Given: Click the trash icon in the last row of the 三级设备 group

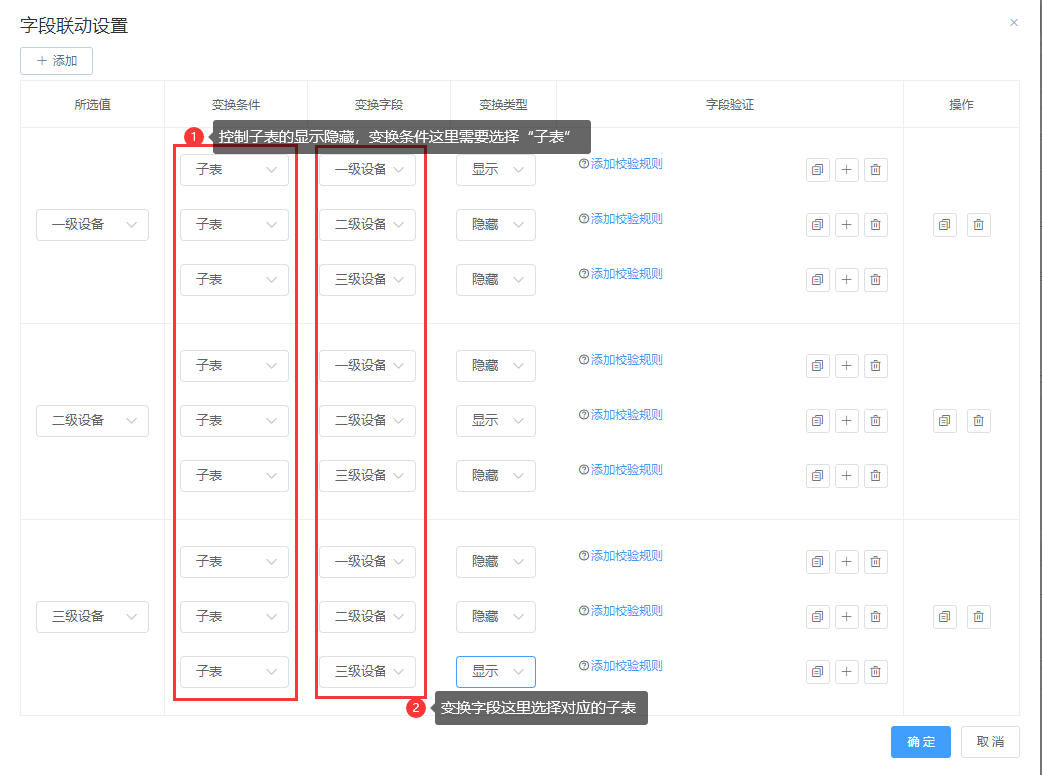Looking at the screenshot, I should [876, 672].
